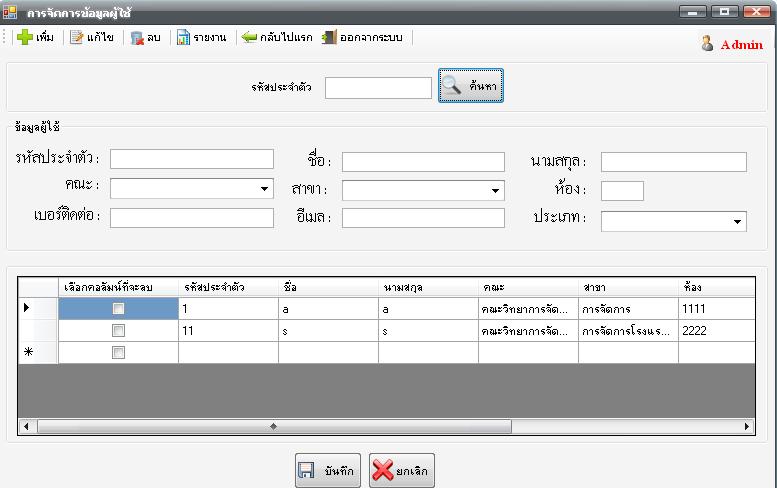Maximize the user management window
Viewport: 777px width, 488px height.
pos(724,11)
